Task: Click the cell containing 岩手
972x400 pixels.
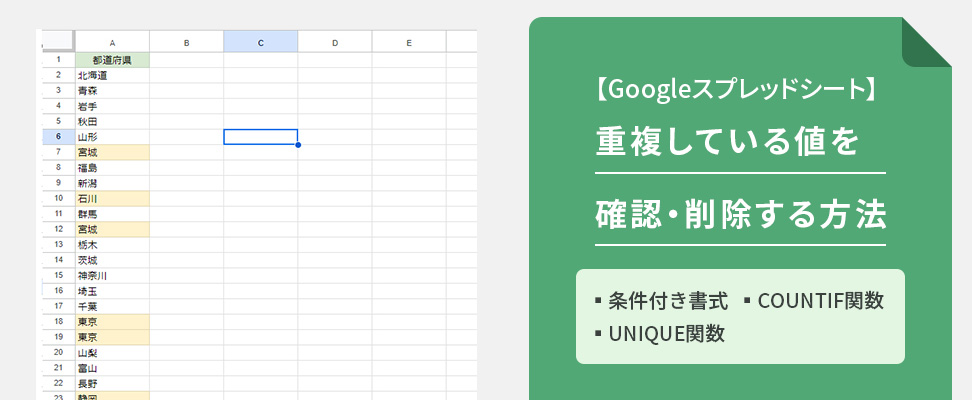Action: coord(112,106)
